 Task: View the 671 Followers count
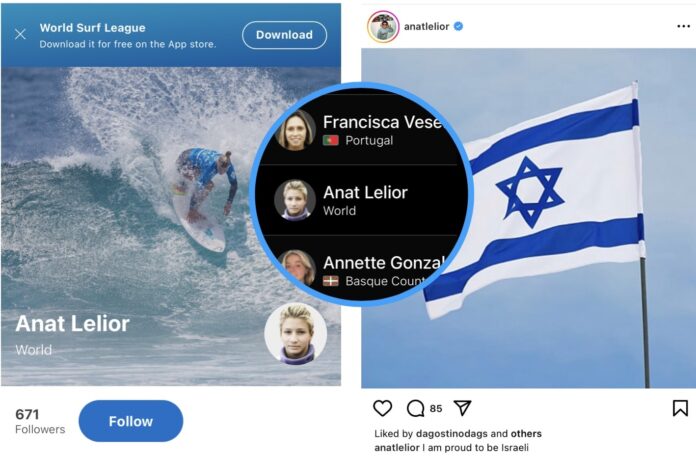click(40, 421)
